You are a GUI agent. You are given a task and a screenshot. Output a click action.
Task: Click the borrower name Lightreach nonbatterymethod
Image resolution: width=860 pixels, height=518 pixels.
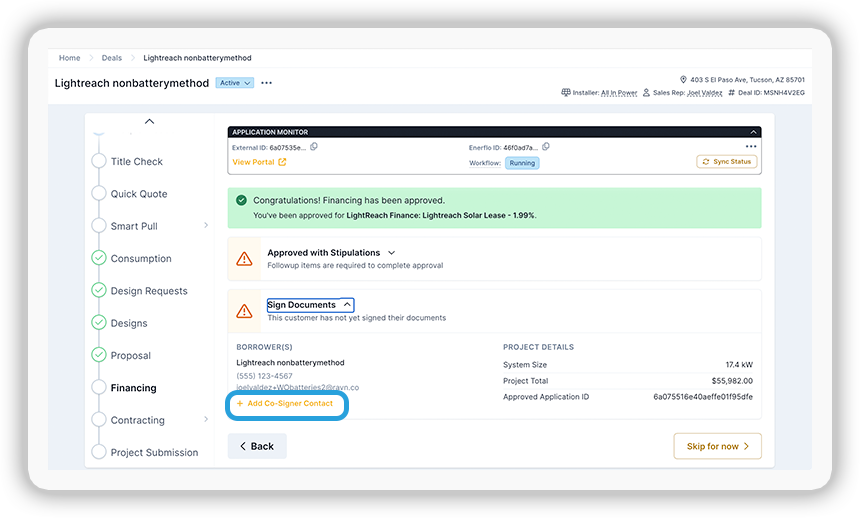point(290,363)
